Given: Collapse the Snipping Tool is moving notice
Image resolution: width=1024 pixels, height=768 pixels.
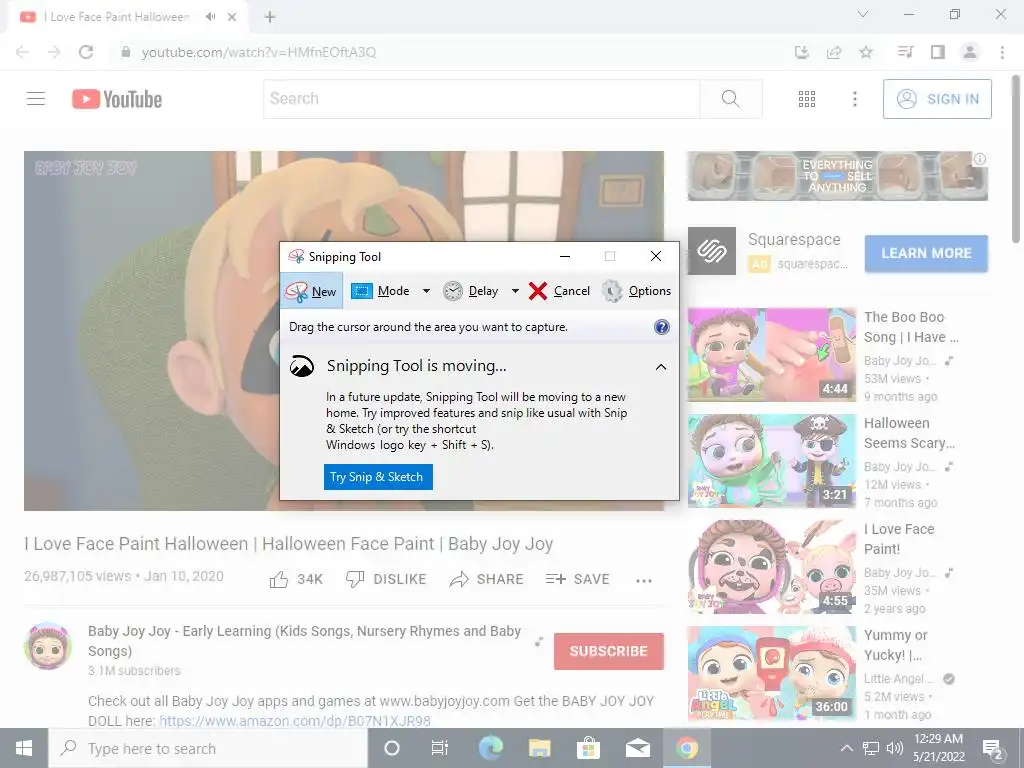Looking at the screenshot, I should pos(661,367).
